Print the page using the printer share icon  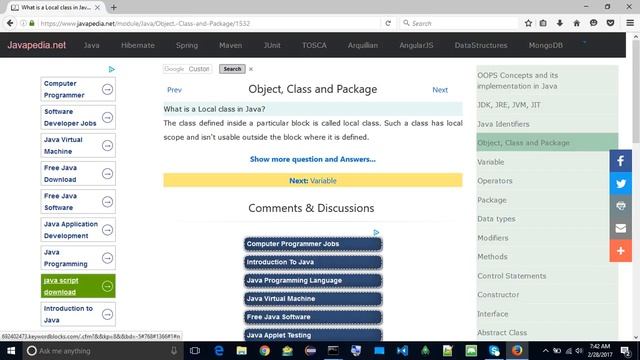click(x=620, y=206)
